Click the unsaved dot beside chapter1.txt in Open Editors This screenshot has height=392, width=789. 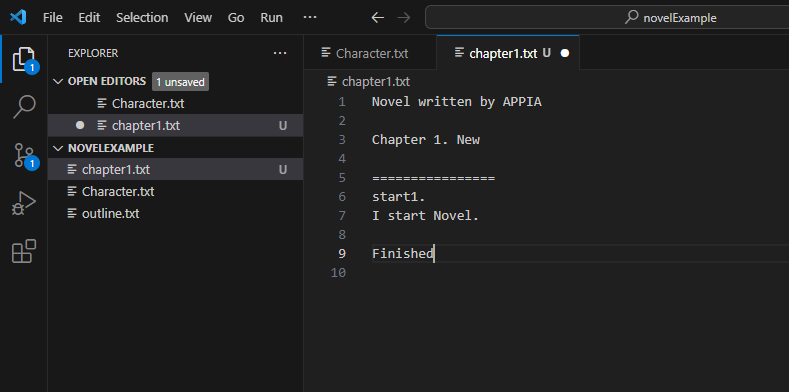point(80,125)
